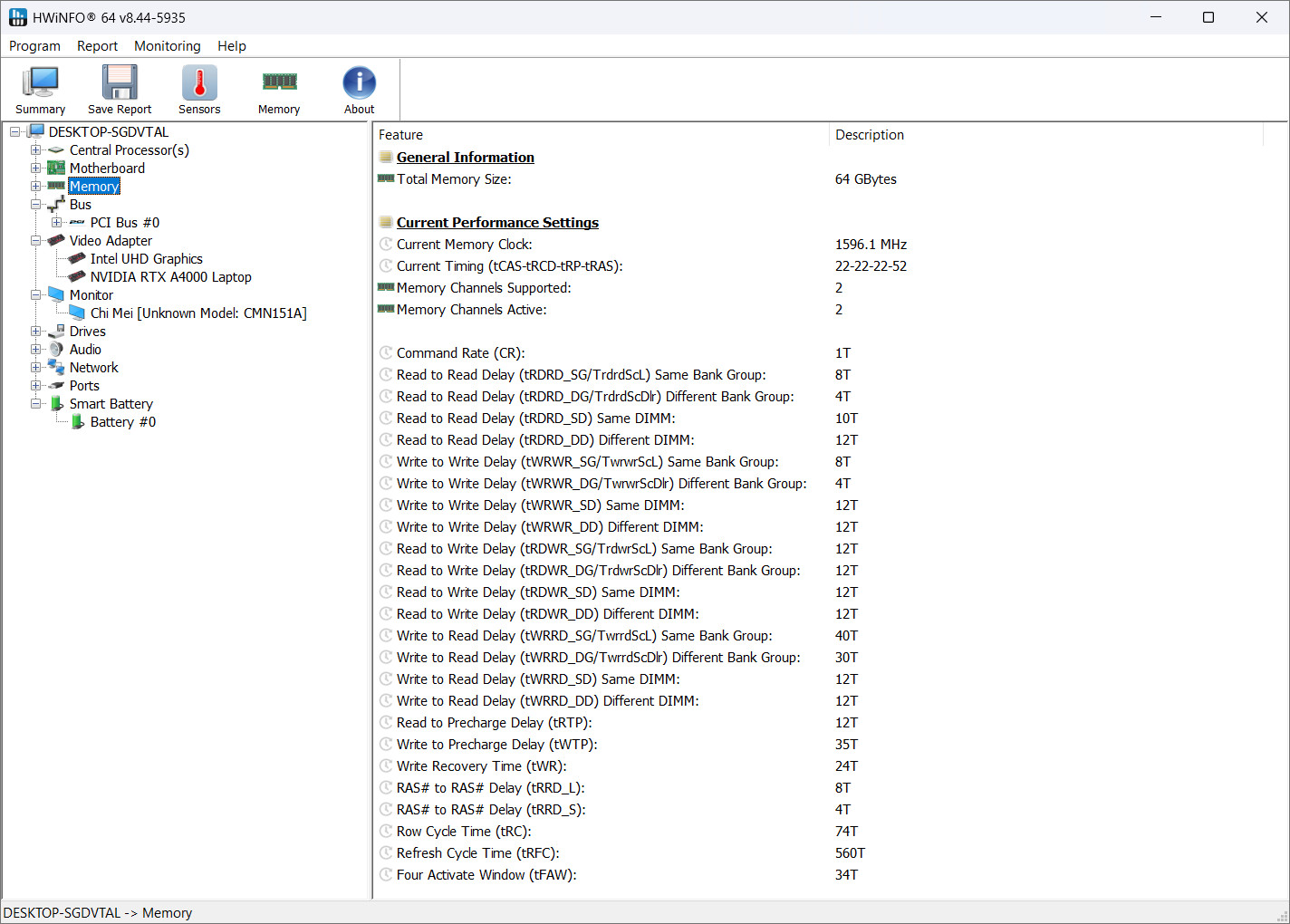Click the Bus tree icon
The height and width of the screenshot is (924, 1290).
(x=56, y=205)
